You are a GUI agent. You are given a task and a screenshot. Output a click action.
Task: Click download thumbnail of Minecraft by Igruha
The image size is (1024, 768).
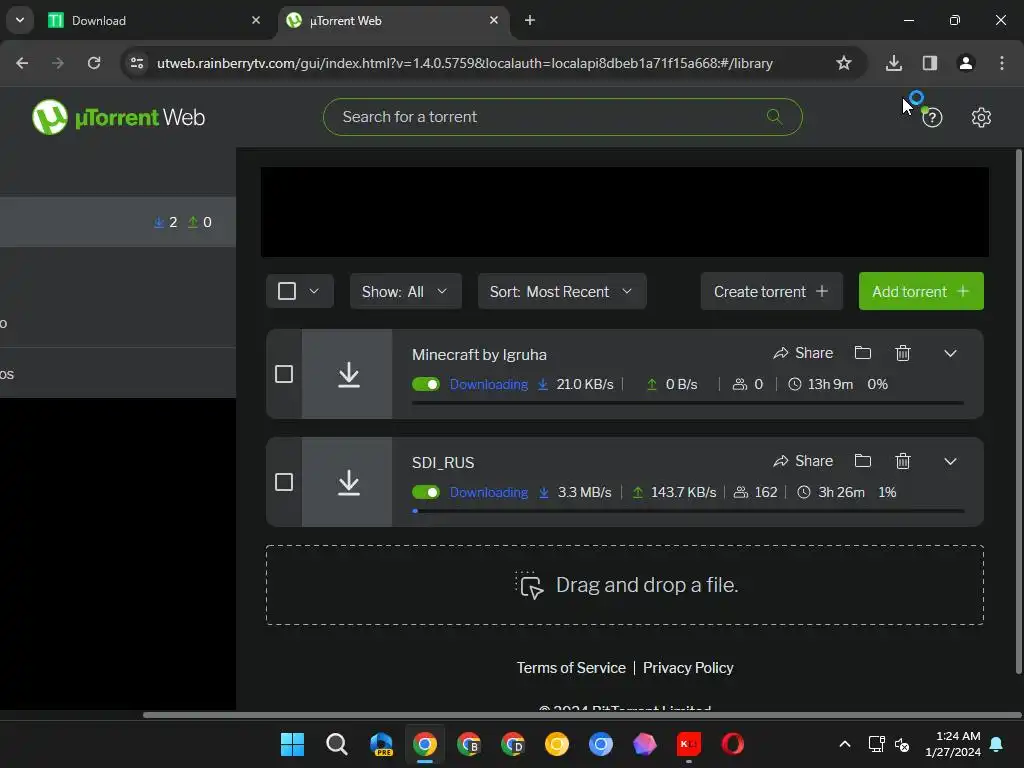click(347, 374)
